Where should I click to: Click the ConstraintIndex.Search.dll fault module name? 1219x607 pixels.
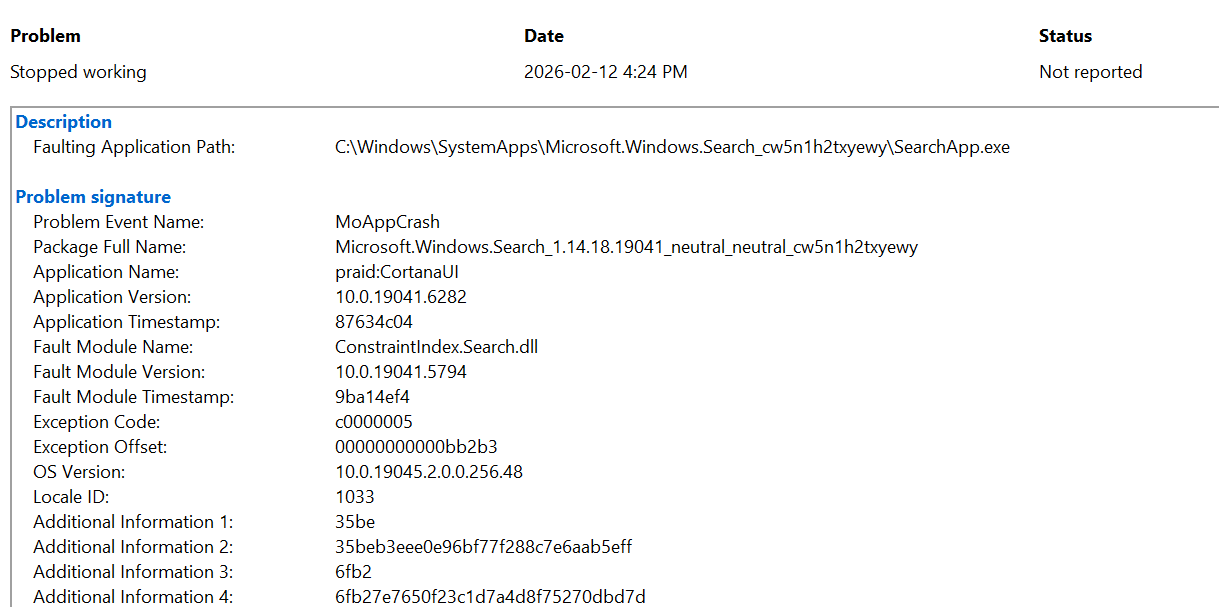click(437, 347)
